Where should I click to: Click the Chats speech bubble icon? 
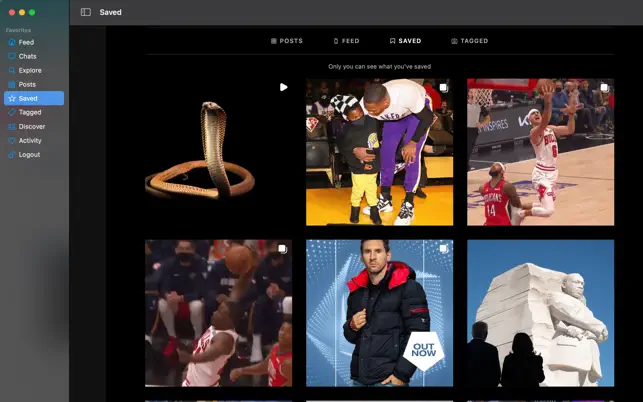12,56
